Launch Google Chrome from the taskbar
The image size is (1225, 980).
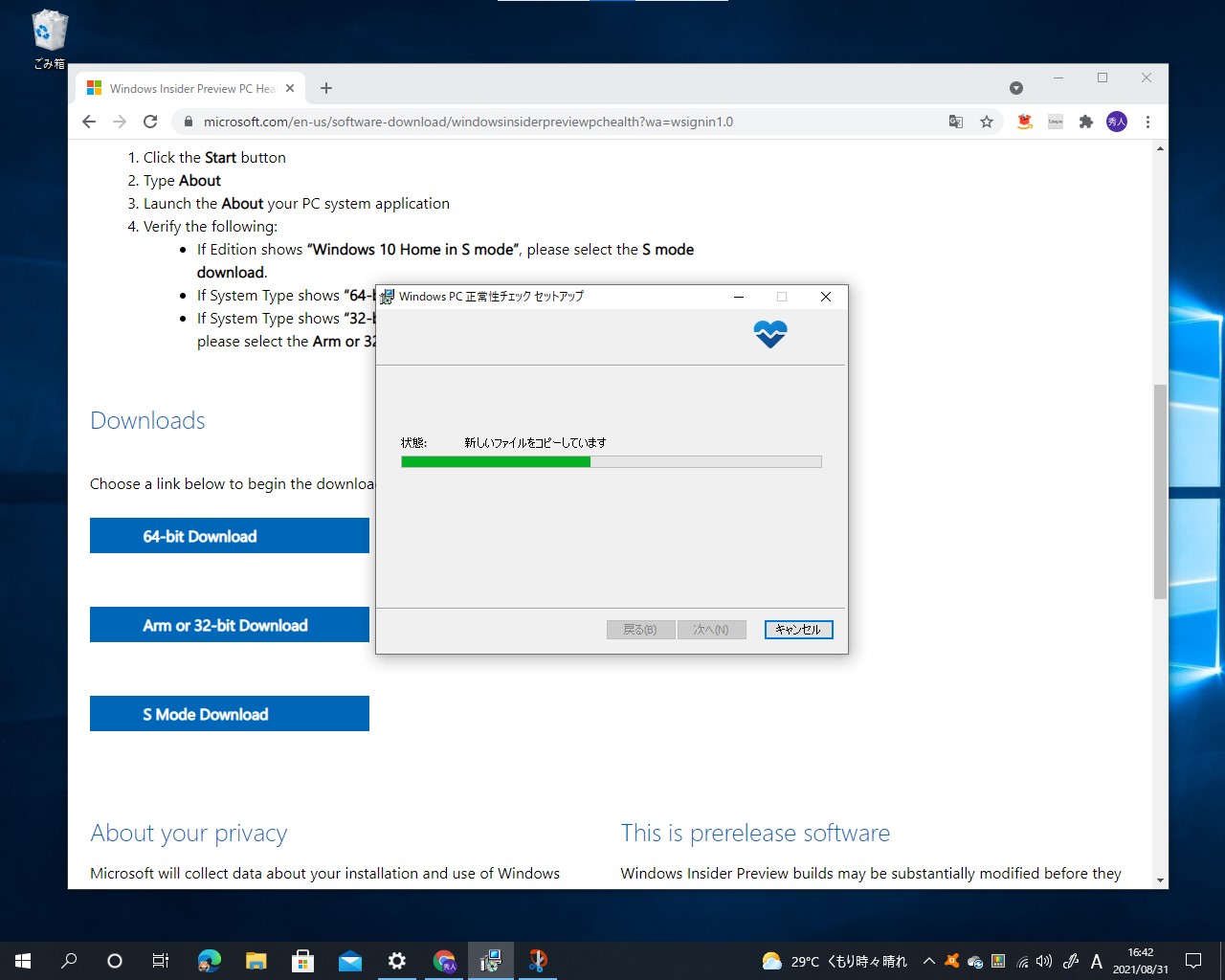pyautogui.click(x=444, y=961)
